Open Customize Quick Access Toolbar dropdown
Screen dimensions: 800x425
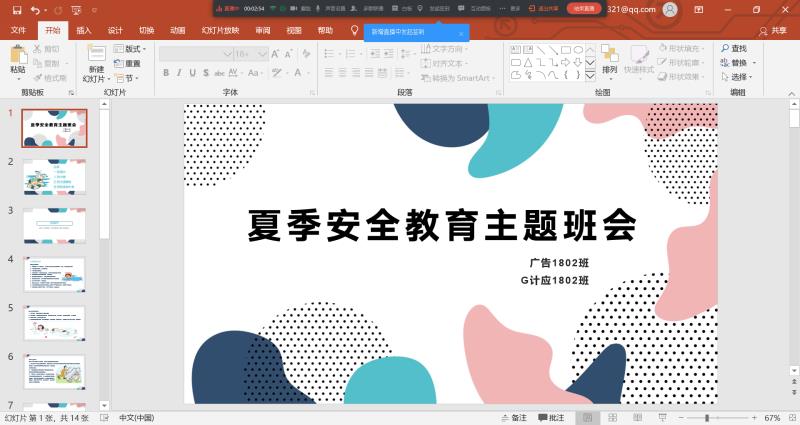[x=94, y=10]
